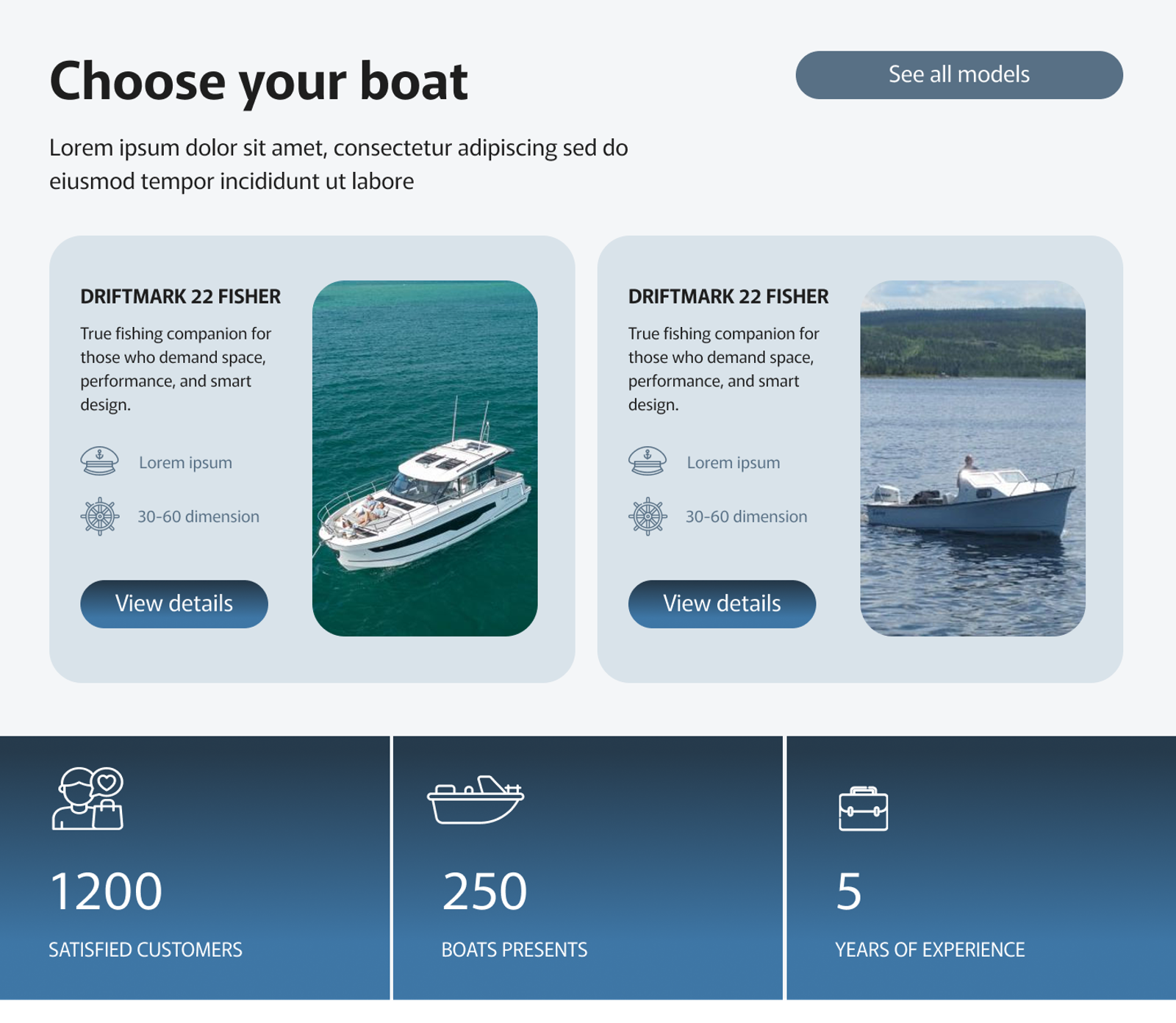Click the Choose your boat heading
The height and width of the screenshot is (1023, 1176).
tap(259, 81)
